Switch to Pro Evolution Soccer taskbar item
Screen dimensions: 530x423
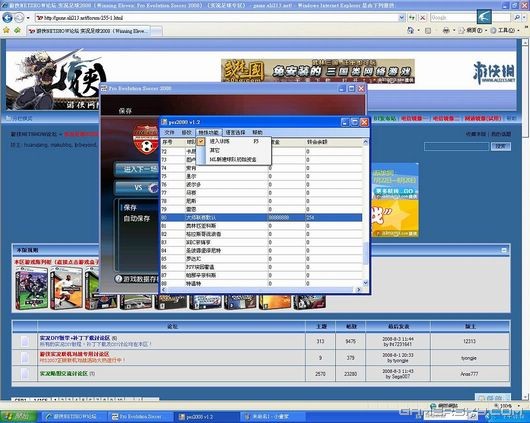[x=141, y=417]
